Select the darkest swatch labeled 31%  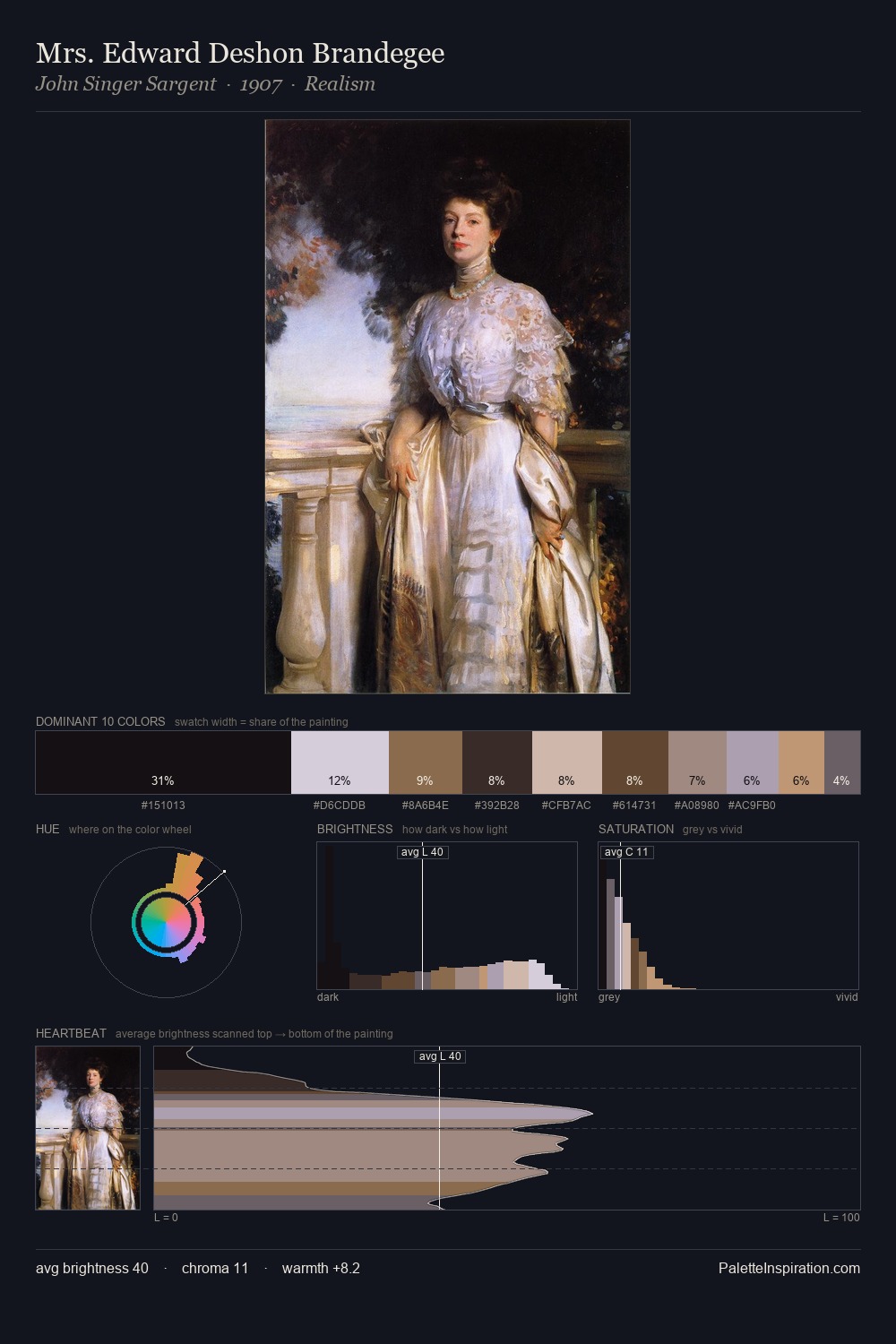pos(163,762)
